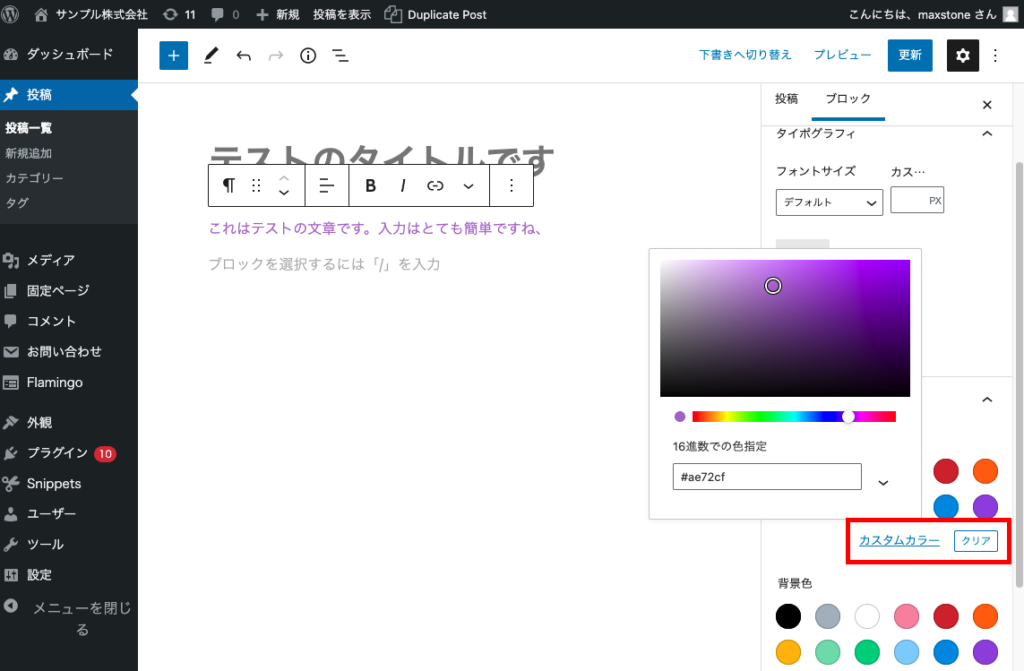Undo the last change

click(243, 55)
